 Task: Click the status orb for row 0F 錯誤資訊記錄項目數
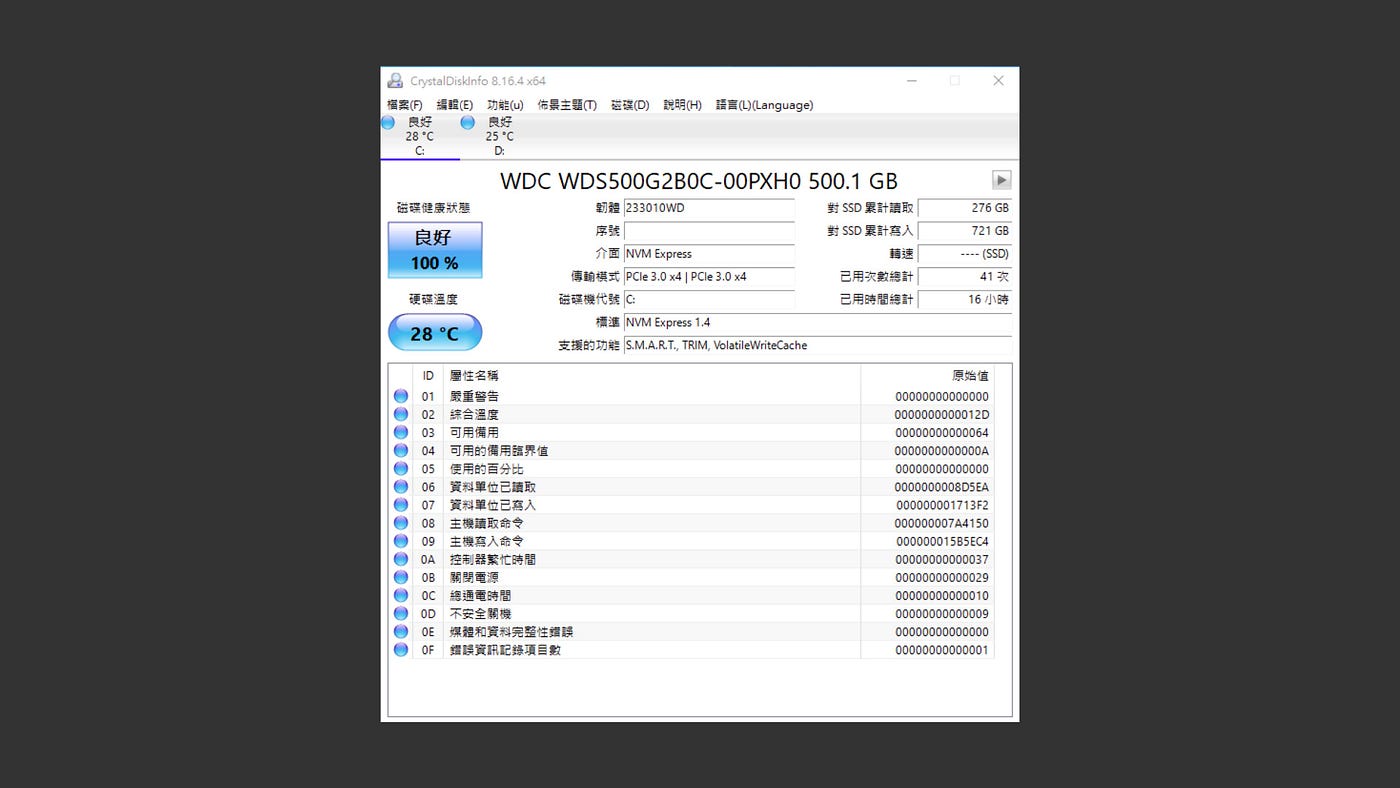(x=401, y=650)
